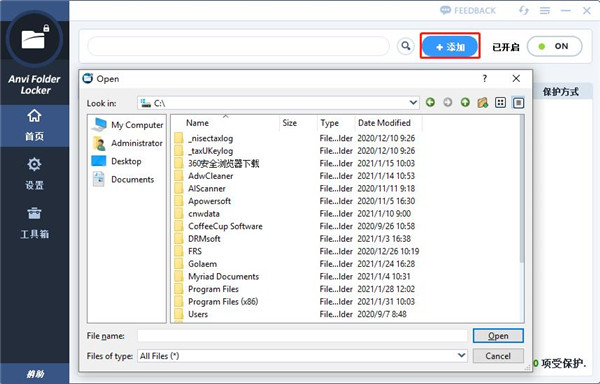This screenshot has width=600, height=384.
Task: Select the _nisectaxlog folder
Action: pos(210,138)
